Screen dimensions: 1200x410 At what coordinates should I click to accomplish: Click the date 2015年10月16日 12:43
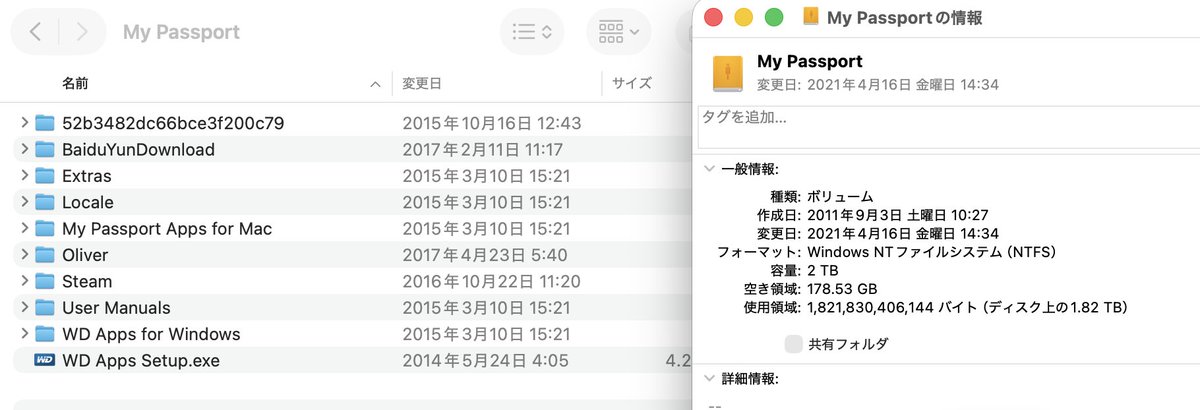tap(492, 123)
